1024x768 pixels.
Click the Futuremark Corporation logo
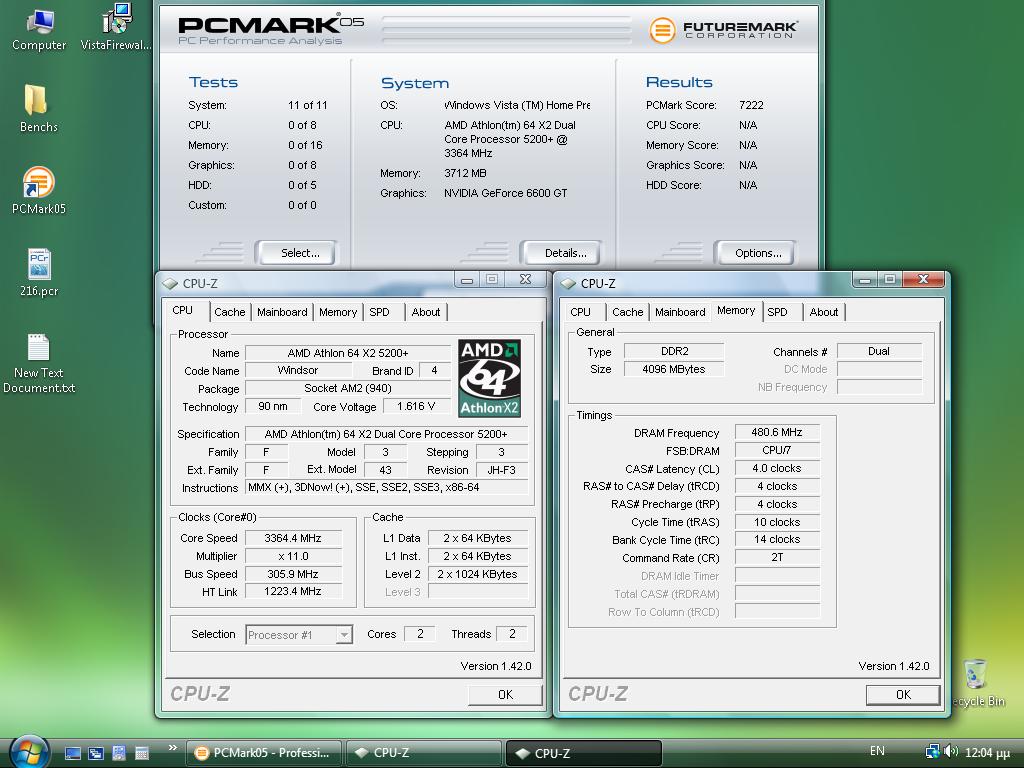(x=723, y=29)
